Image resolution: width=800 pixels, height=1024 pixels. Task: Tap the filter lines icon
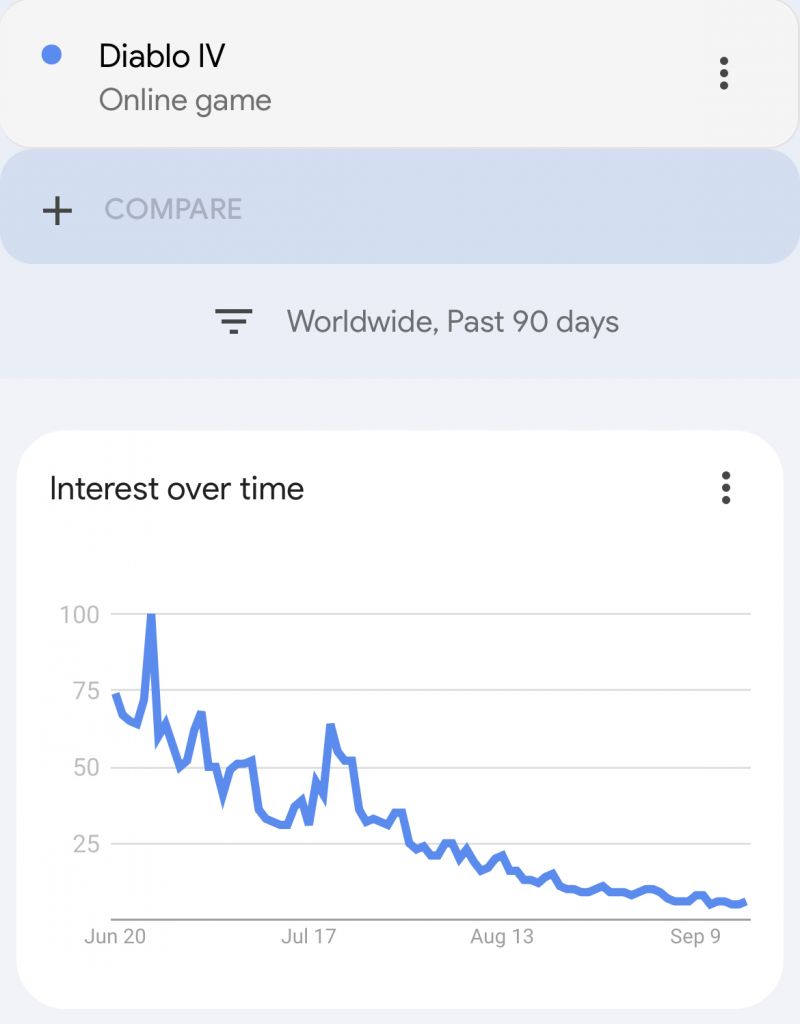pyautogui.click(x=233, y=322)
